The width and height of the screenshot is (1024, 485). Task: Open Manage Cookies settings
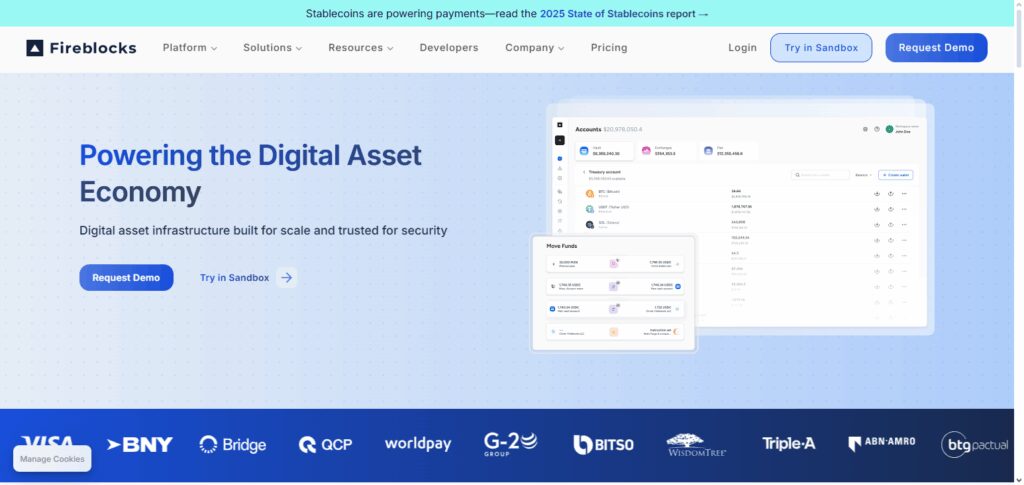point(52,459)
